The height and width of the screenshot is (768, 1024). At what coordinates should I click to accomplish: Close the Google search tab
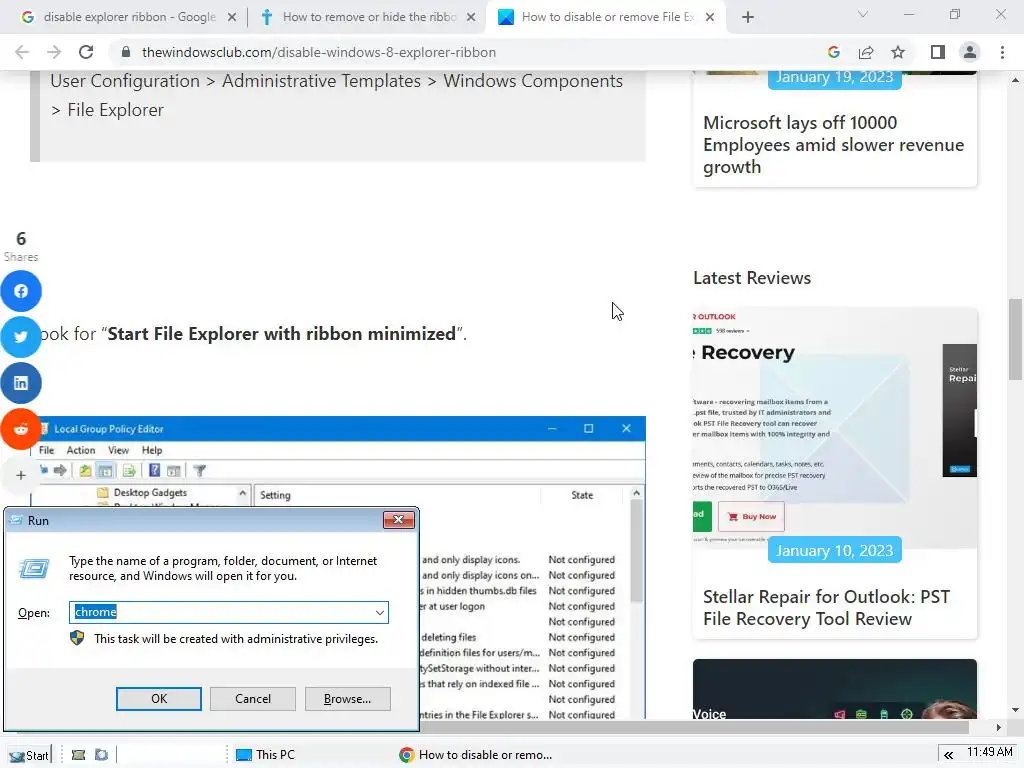(232, 18)
